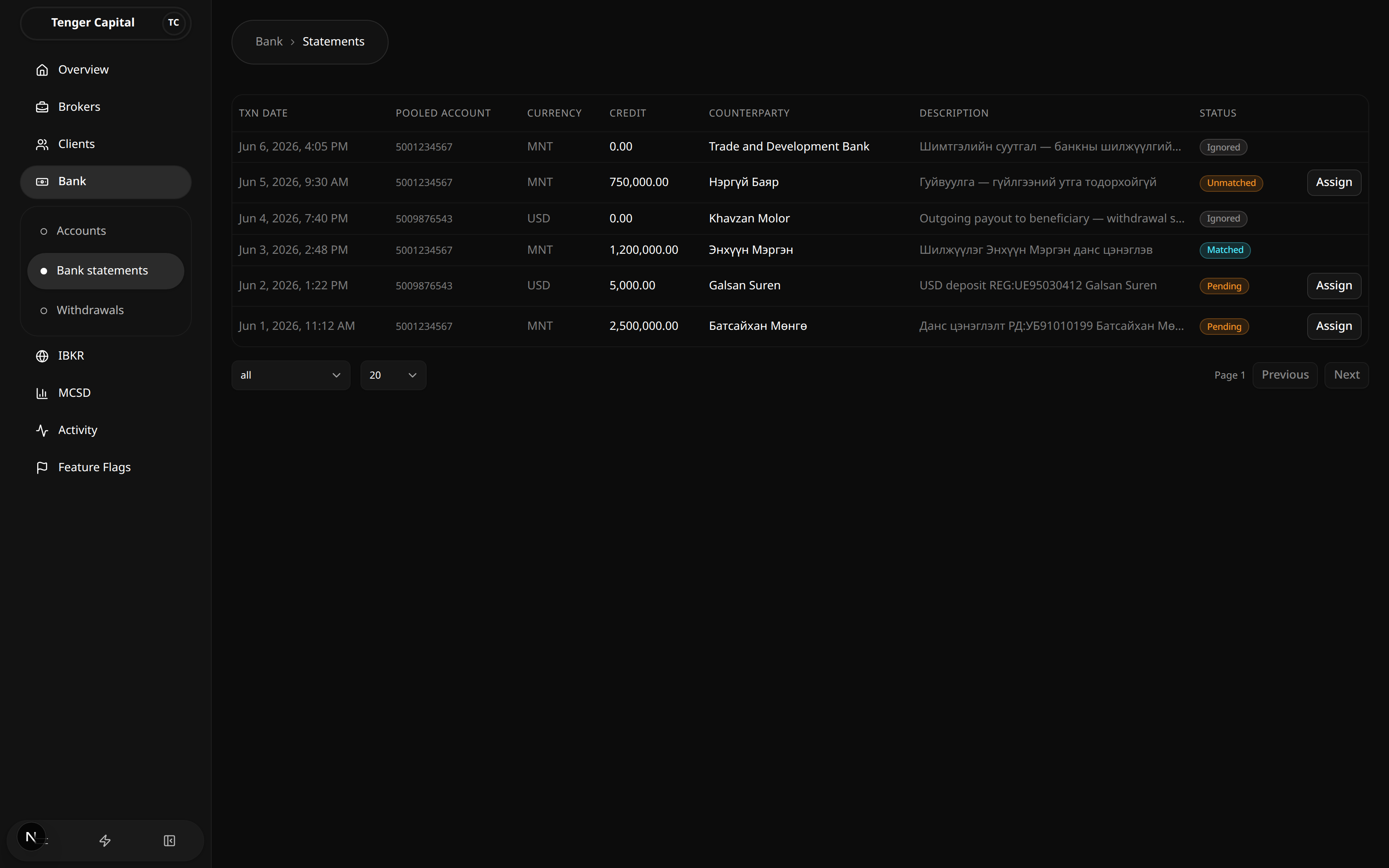Click account 5009876543 on Jun 4 row
The height and width of the screenshot is (868, 1389).
(424, 219)
